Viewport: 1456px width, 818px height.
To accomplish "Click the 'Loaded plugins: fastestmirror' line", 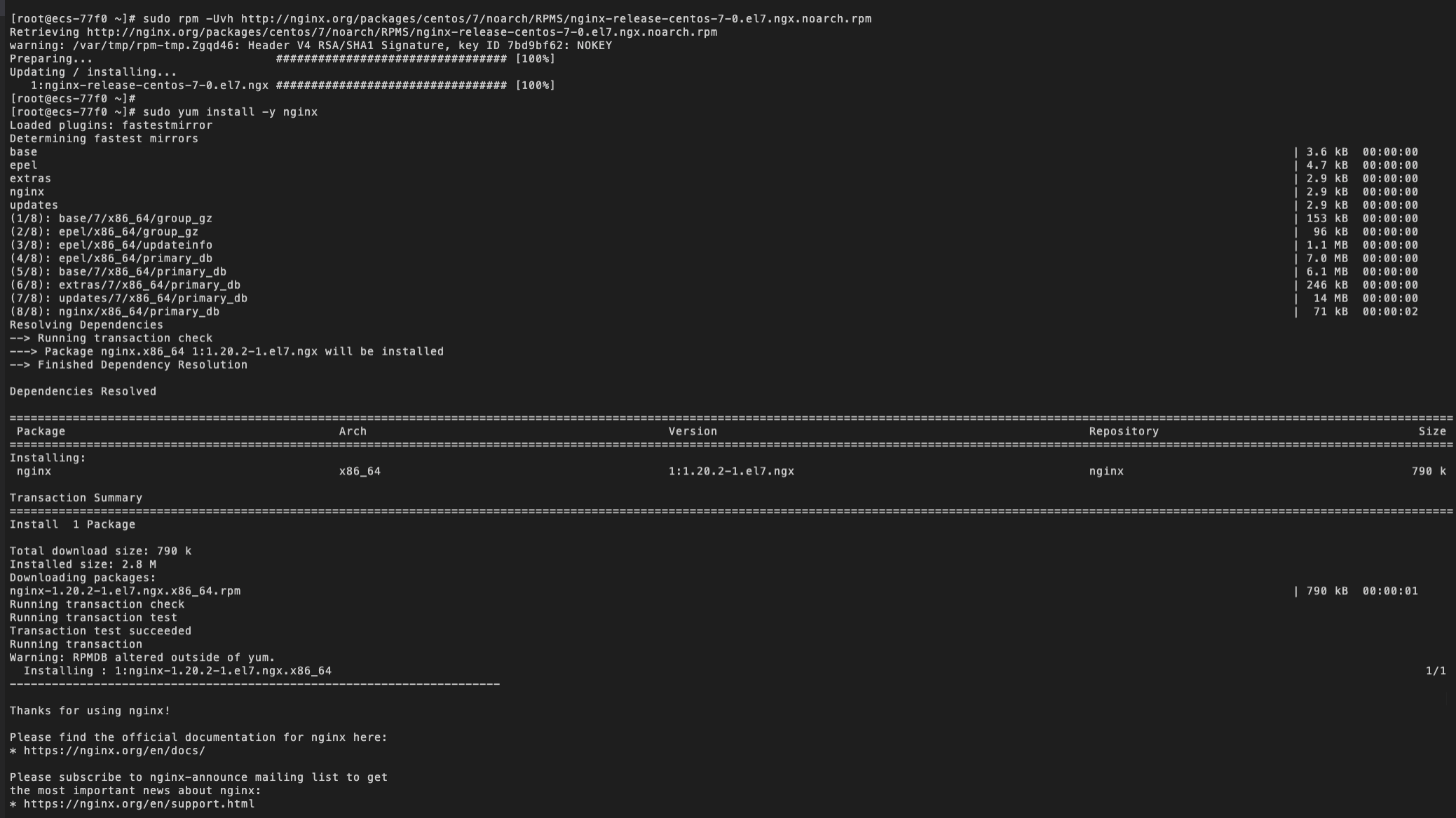I will tap(111, 125).
